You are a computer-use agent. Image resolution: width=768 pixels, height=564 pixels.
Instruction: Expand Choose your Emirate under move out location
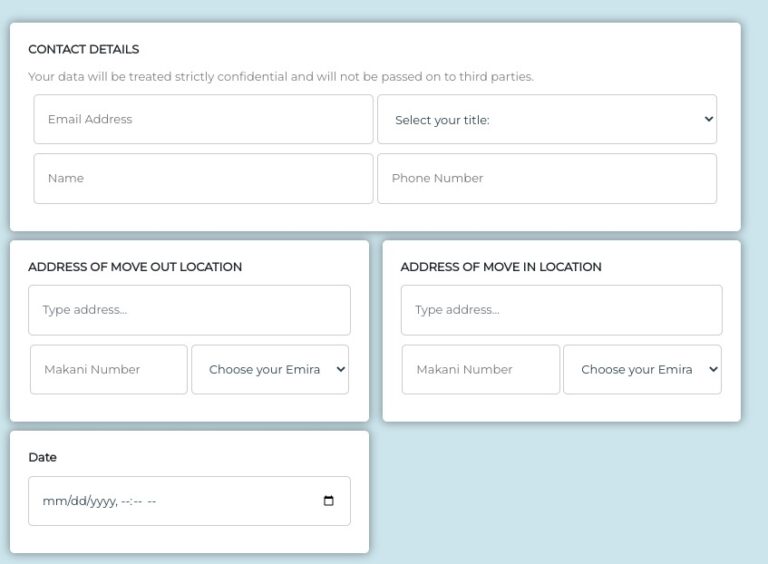(270, 370)
